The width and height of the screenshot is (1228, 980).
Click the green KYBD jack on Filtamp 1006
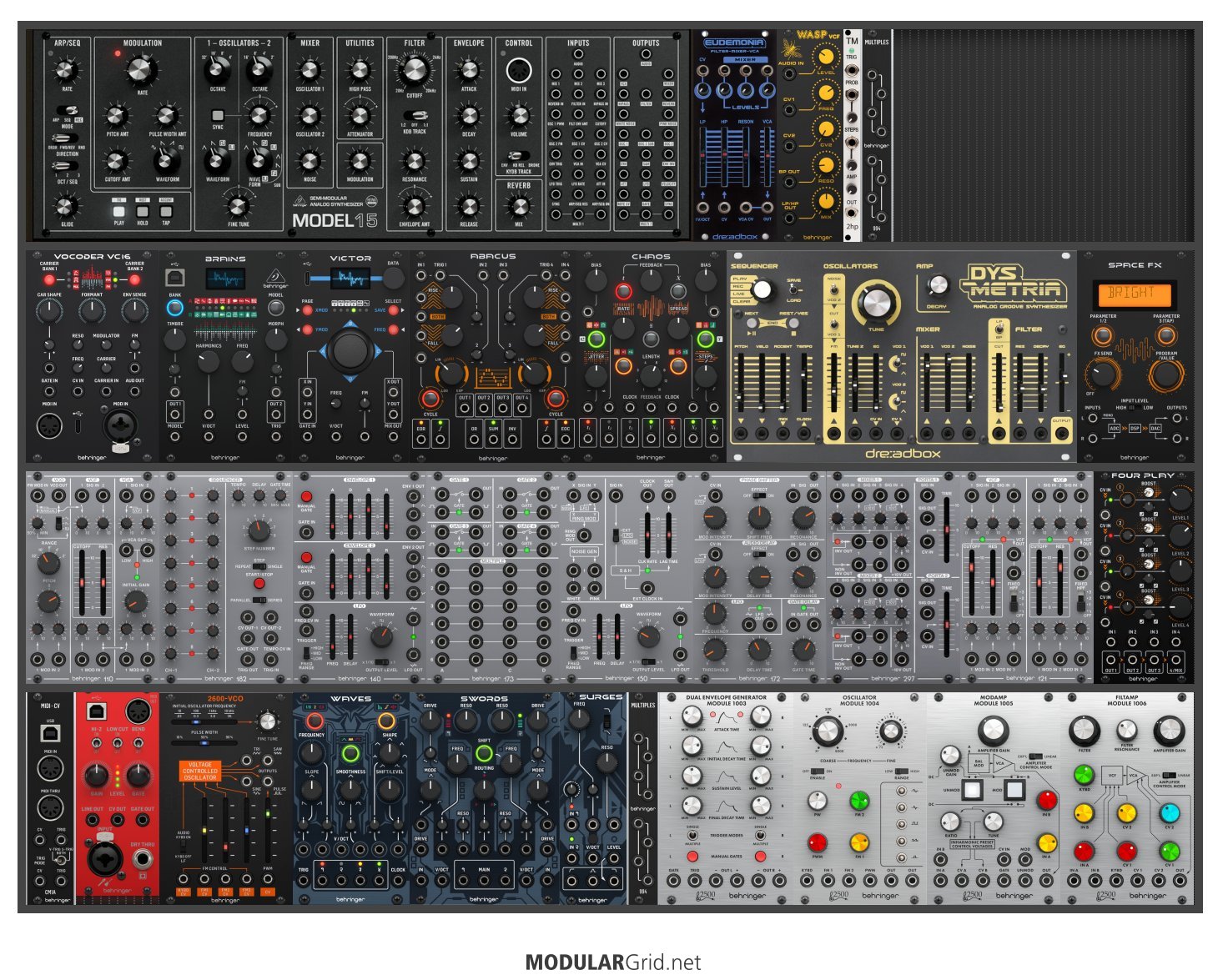pyautogui.click(x=1084, y=774)
